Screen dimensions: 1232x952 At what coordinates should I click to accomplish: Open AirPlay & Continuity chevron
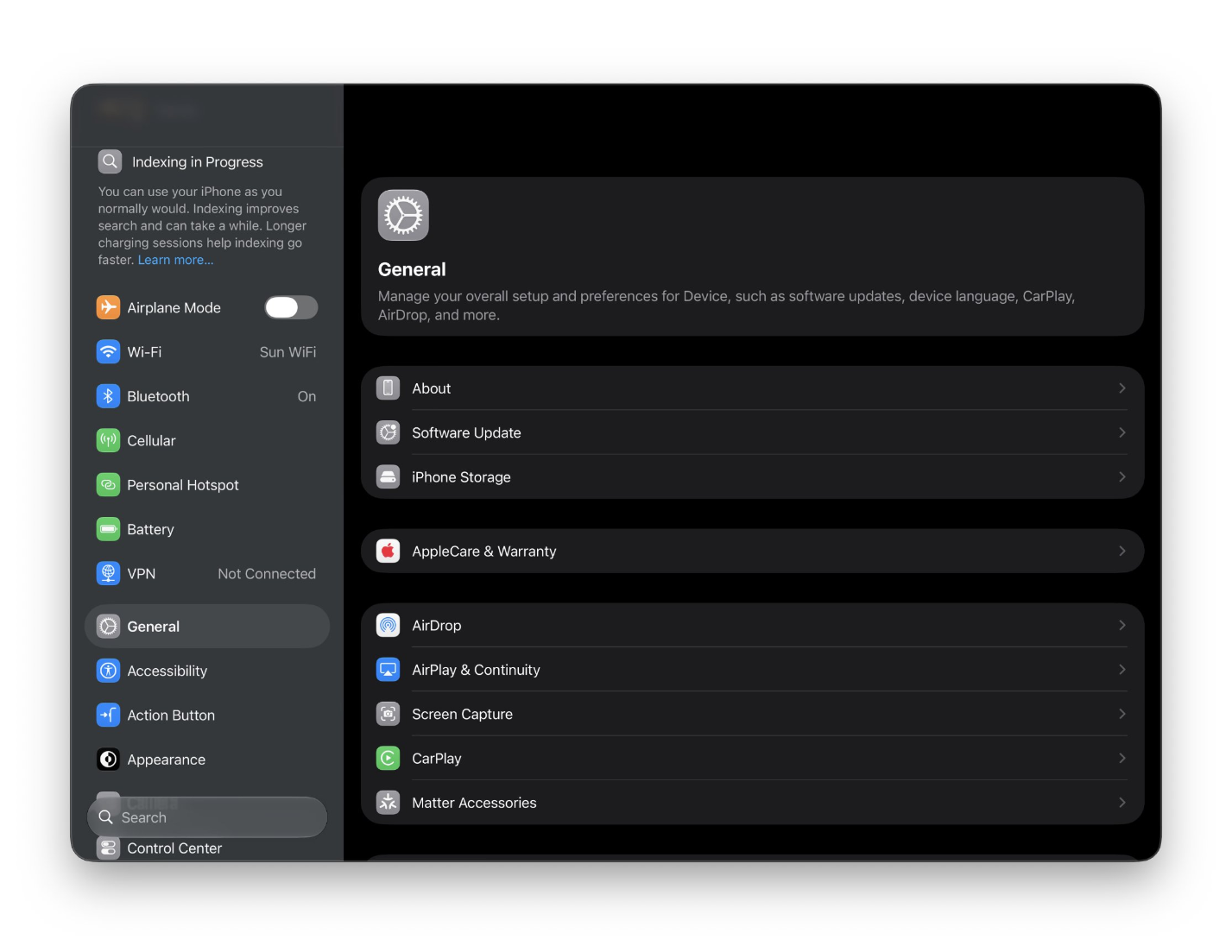pyautogui.click(x=1122, y=670)
